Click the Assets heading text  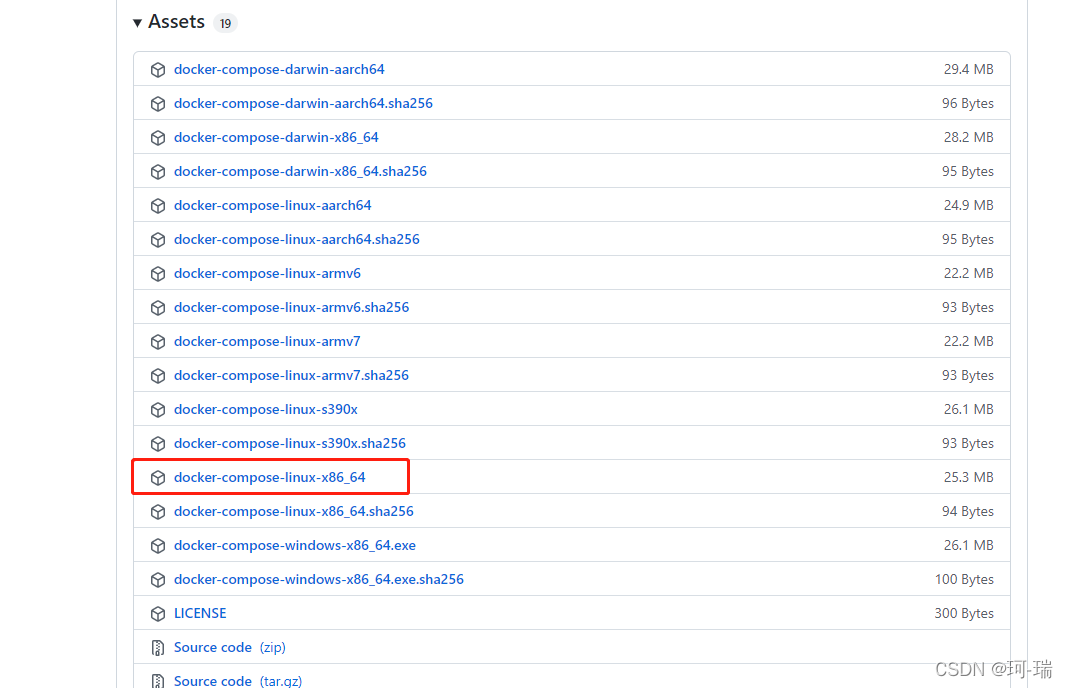pyautogui.click(x=176, y=22)
